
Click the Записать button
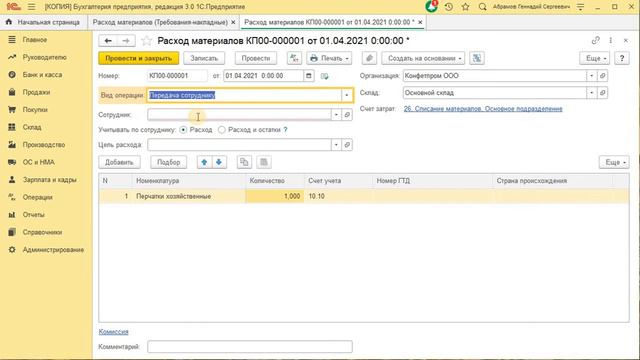click(x=204, y=58)
